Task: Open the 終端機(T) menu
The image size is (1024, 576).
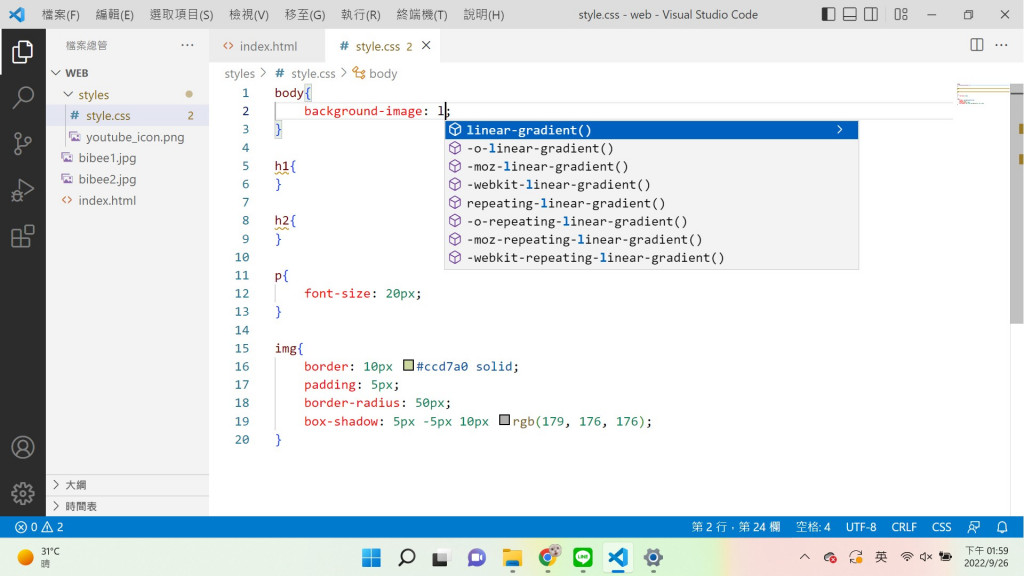Action: [422, 14]
